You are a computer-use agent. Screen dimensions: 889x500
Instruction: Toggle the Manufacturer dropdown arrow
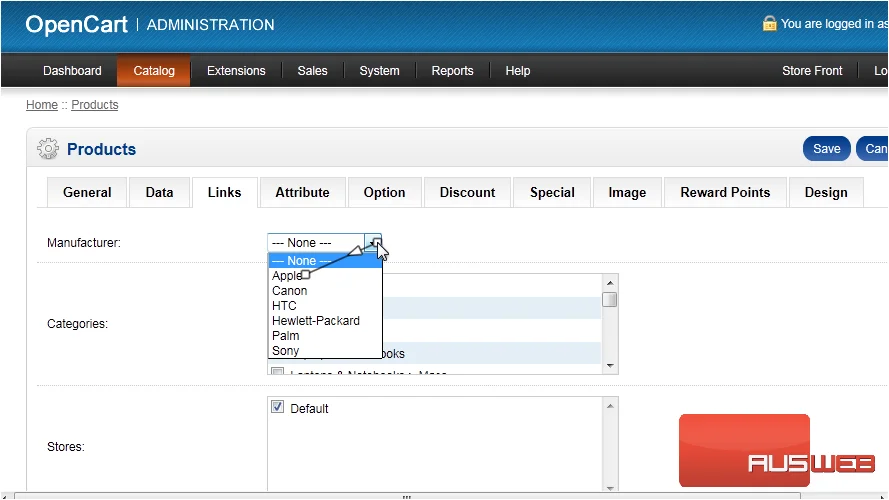[x=373, y=243]
